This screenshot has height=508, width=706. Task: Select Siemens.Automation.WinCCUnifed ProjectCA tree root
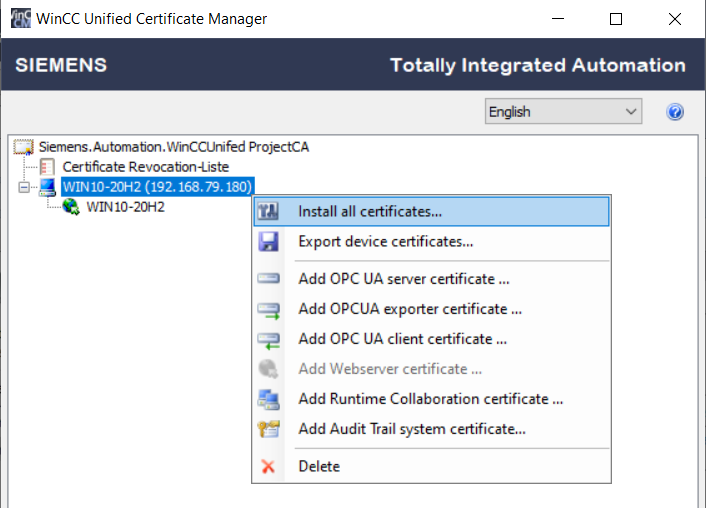point(174,147)
